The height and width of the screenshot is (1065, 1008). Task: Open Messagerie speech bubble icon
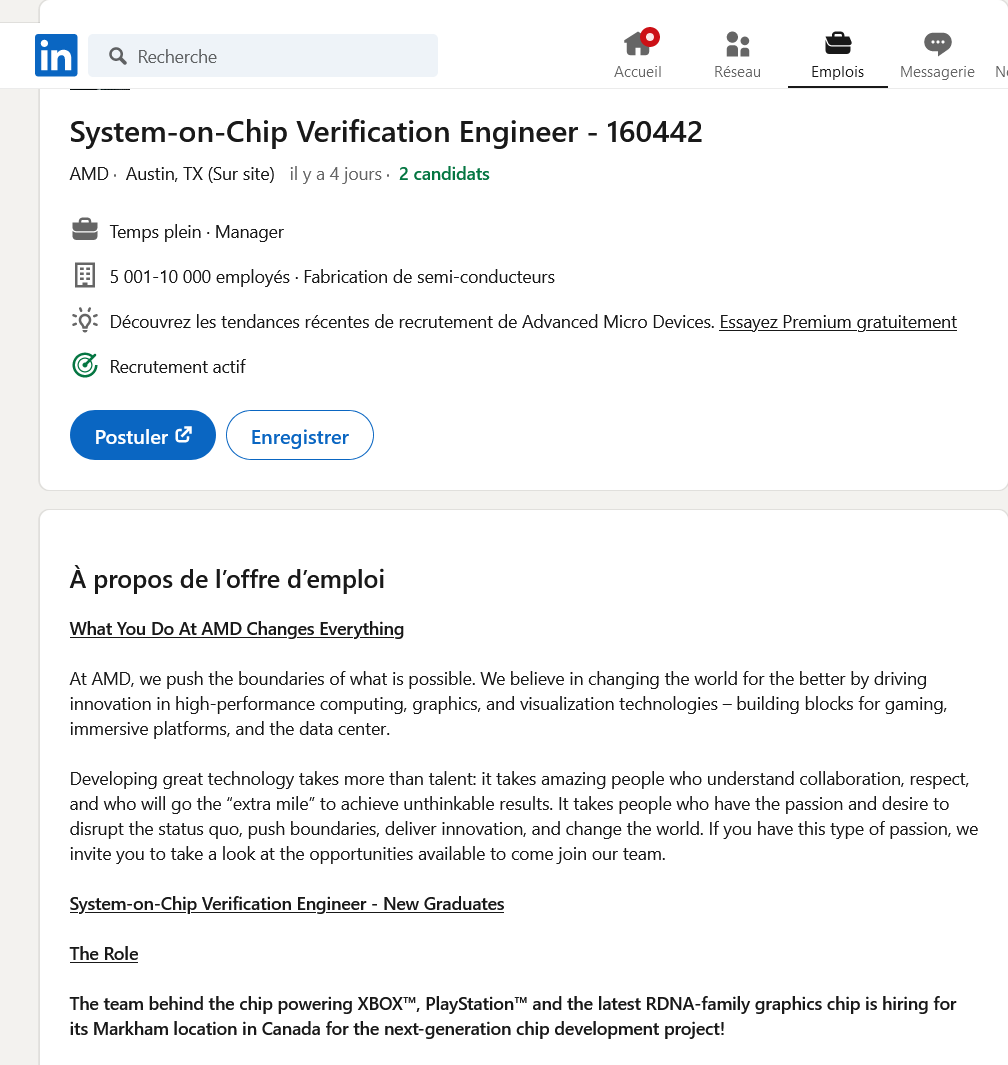[937, 55]
